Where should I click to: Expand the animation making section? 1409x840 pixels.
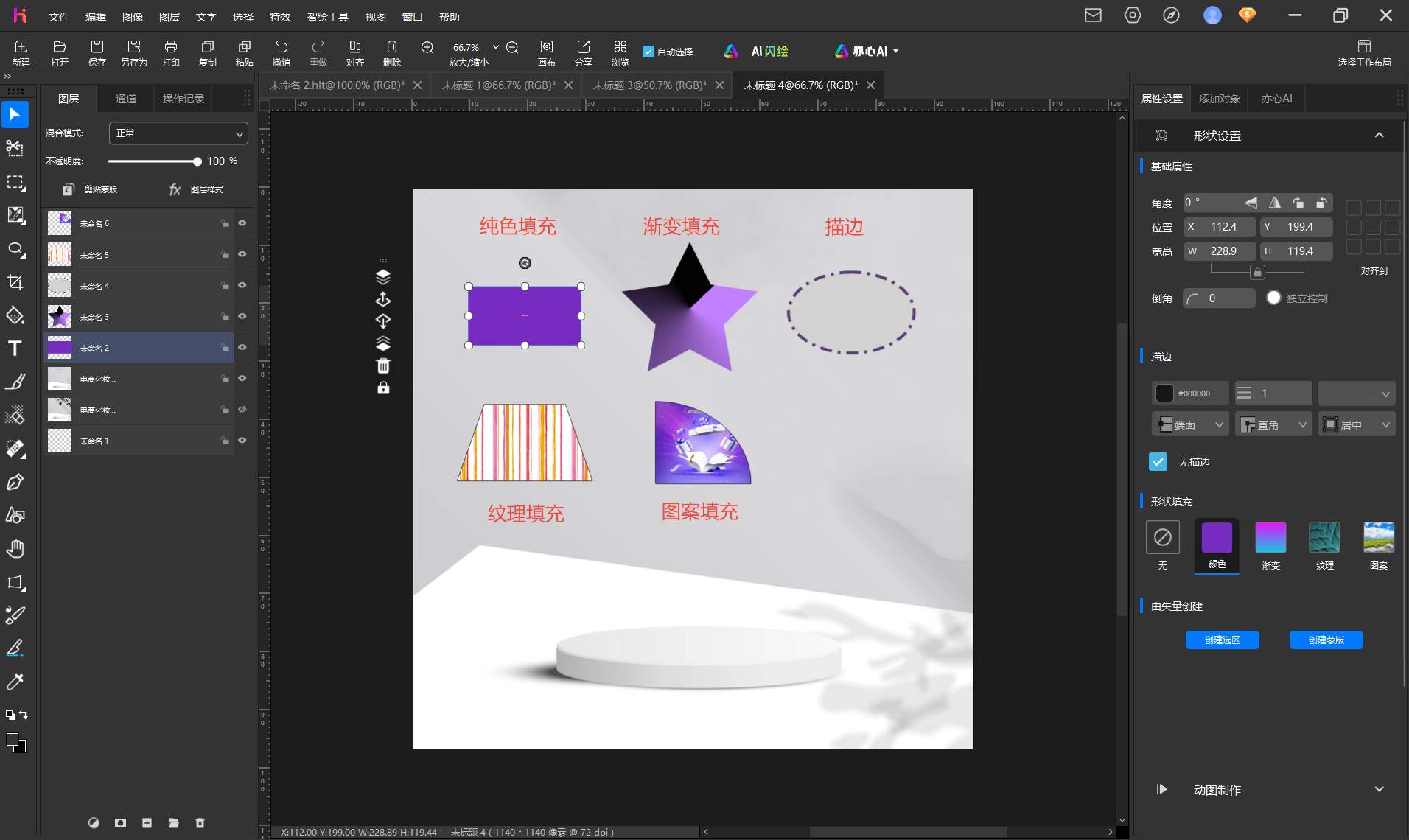pos(1379,789)
